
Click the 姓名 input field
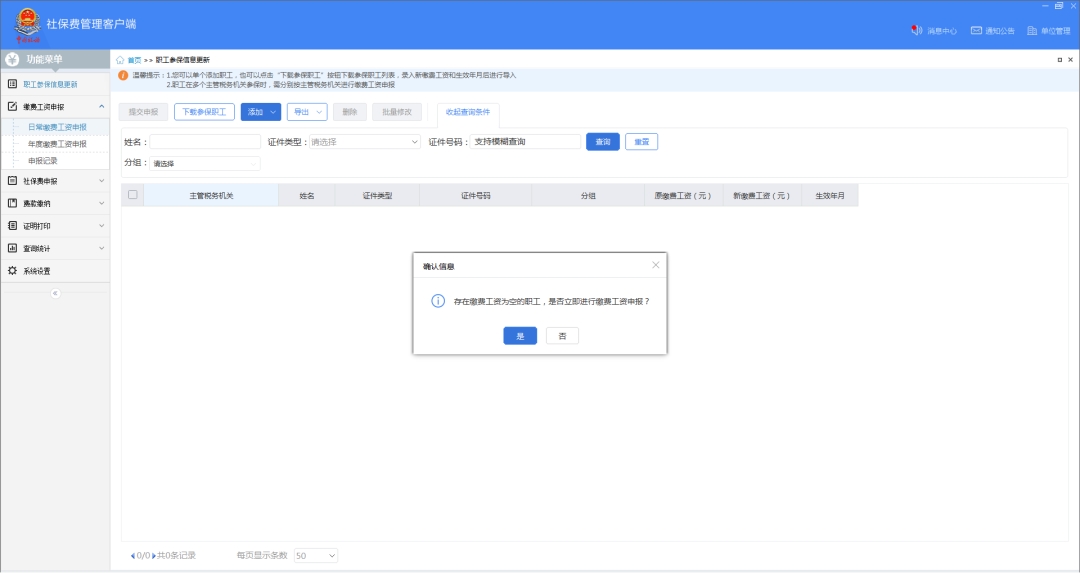(205, 142)
